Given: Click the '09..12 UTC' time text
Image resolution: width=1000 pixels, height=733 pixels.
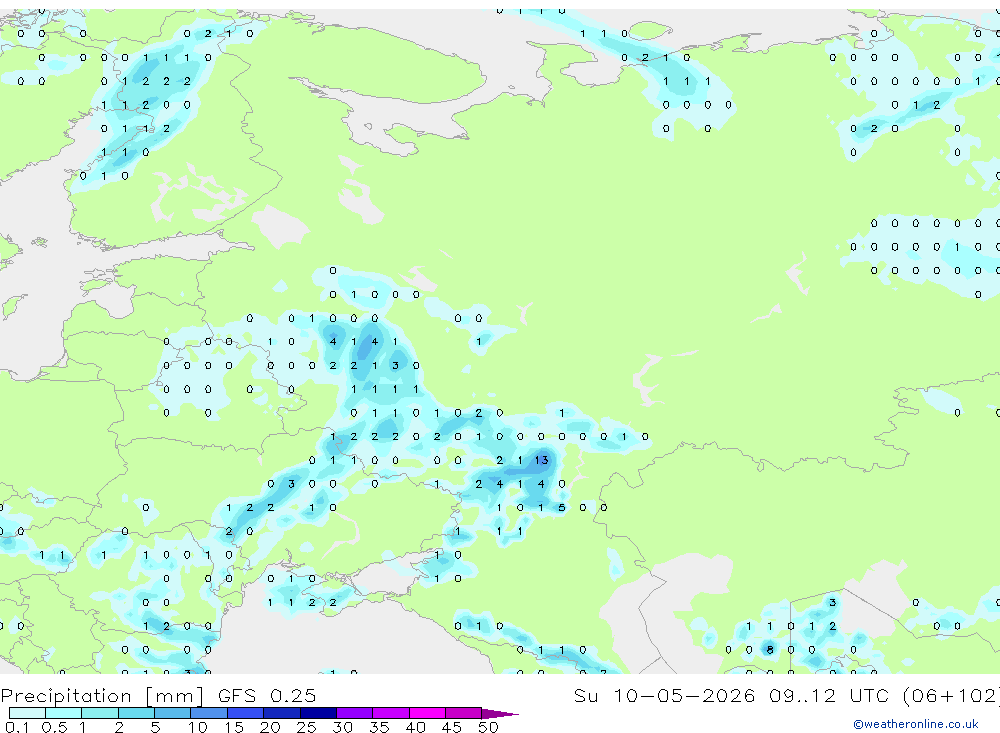Looking at the screenshot, I should pyautogui.click(x=829, y=695).
